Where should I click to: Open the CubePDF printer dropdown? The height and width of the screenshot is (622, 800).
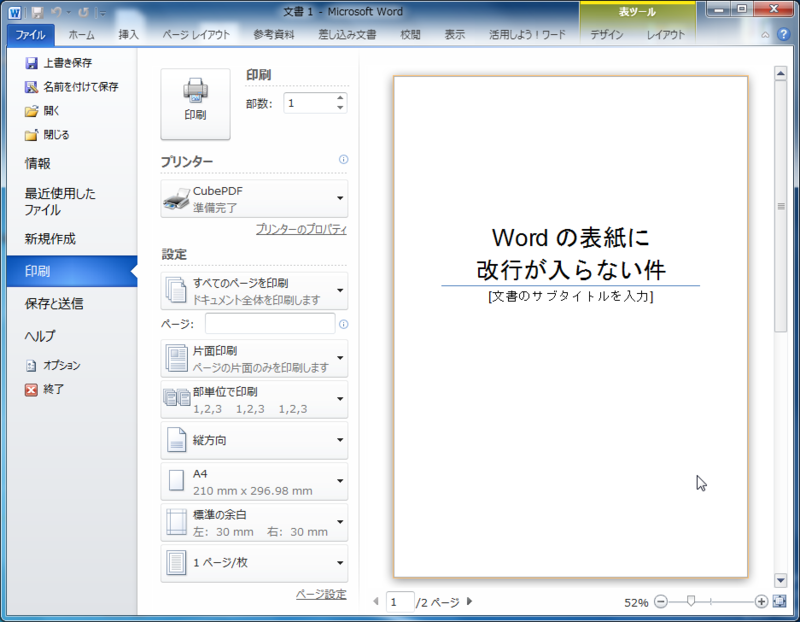coord(254,198)
